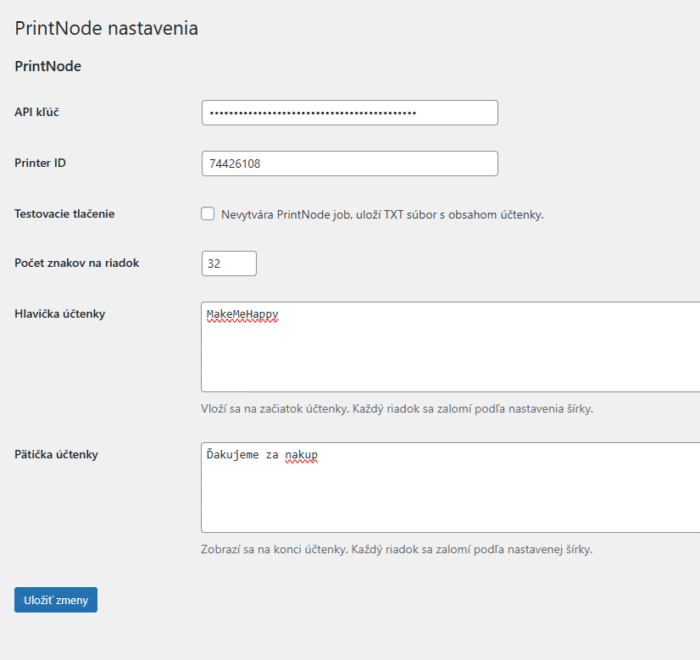Click the Testovacie tlačenie label
This screenshot has height=660, width=700.
(x=64, y=213)
